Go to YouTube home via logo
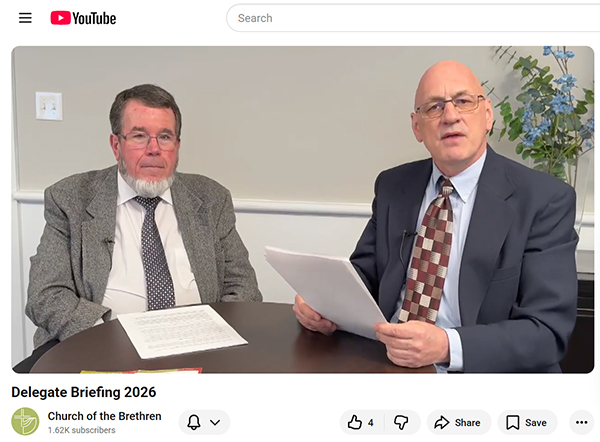Screen dimensions: 600x442 point(83,18)
